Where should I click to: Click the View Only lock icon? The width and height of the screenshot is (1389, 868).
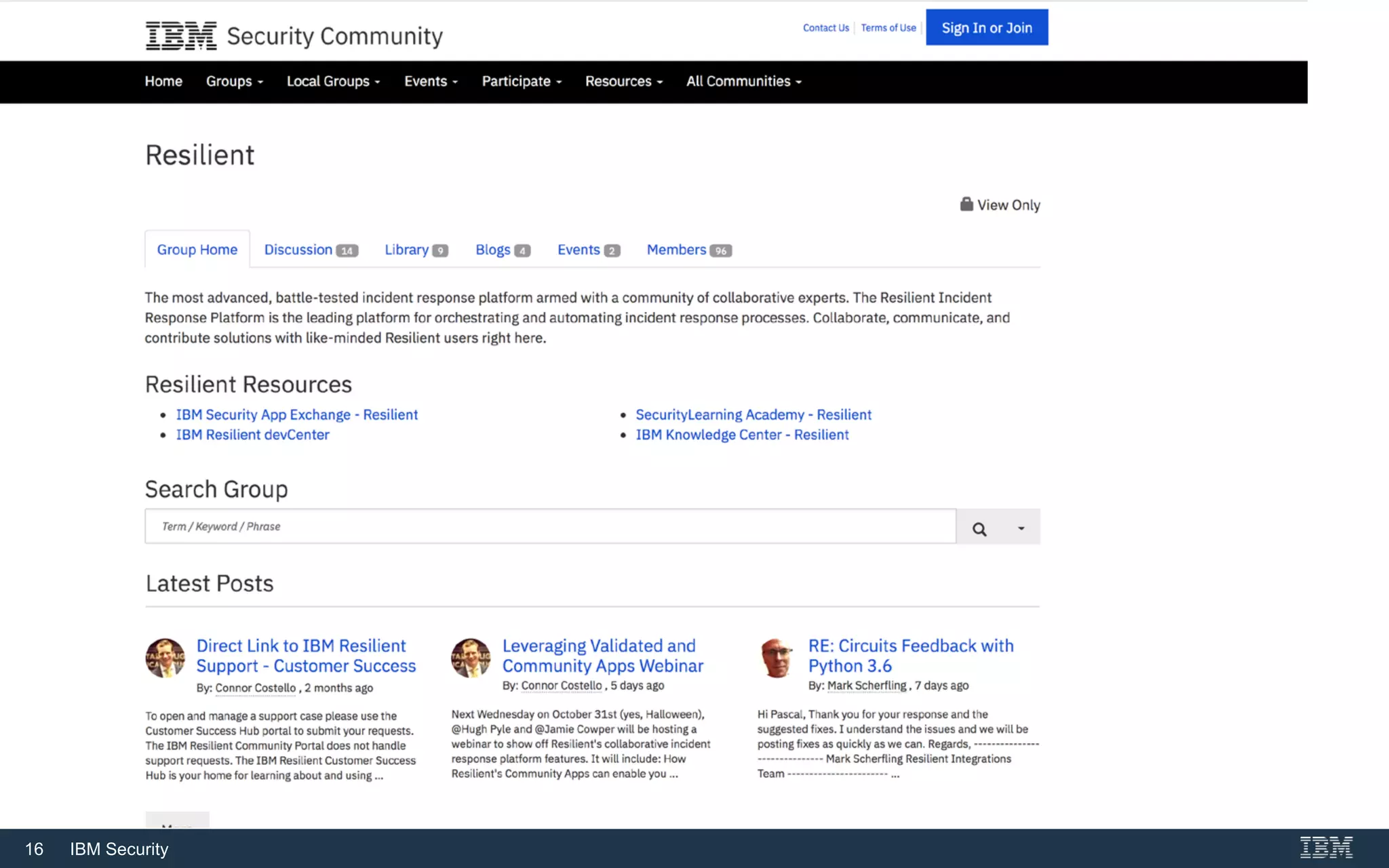pyautogui.click(x=966, y=204)
